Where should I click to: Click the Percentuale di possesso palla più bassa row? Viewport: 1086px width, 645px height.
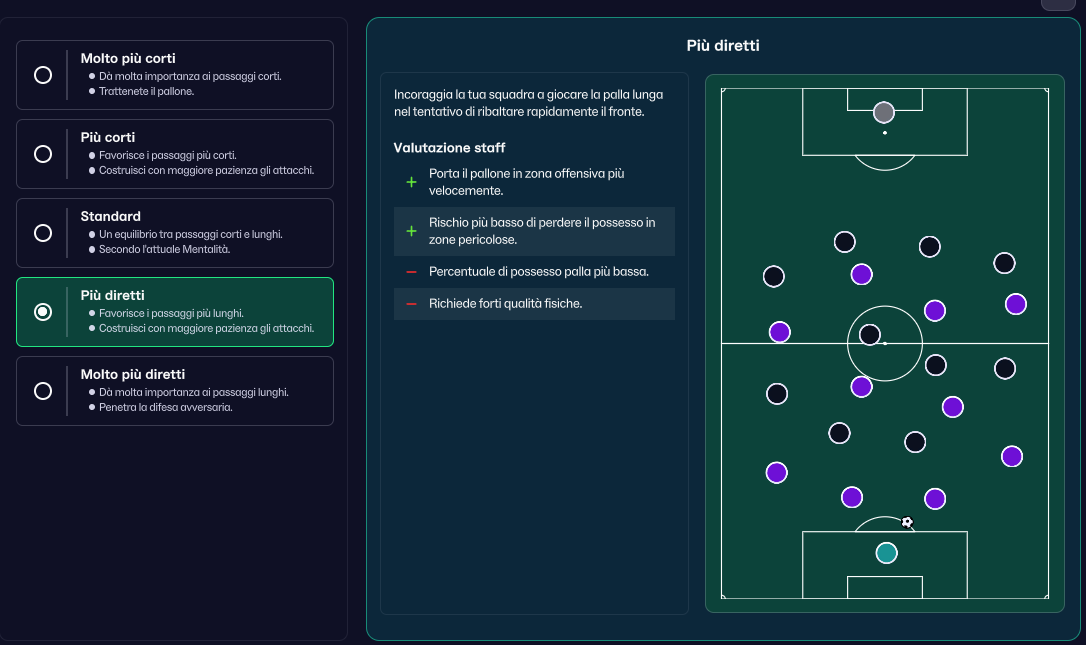tap(534, 272)
